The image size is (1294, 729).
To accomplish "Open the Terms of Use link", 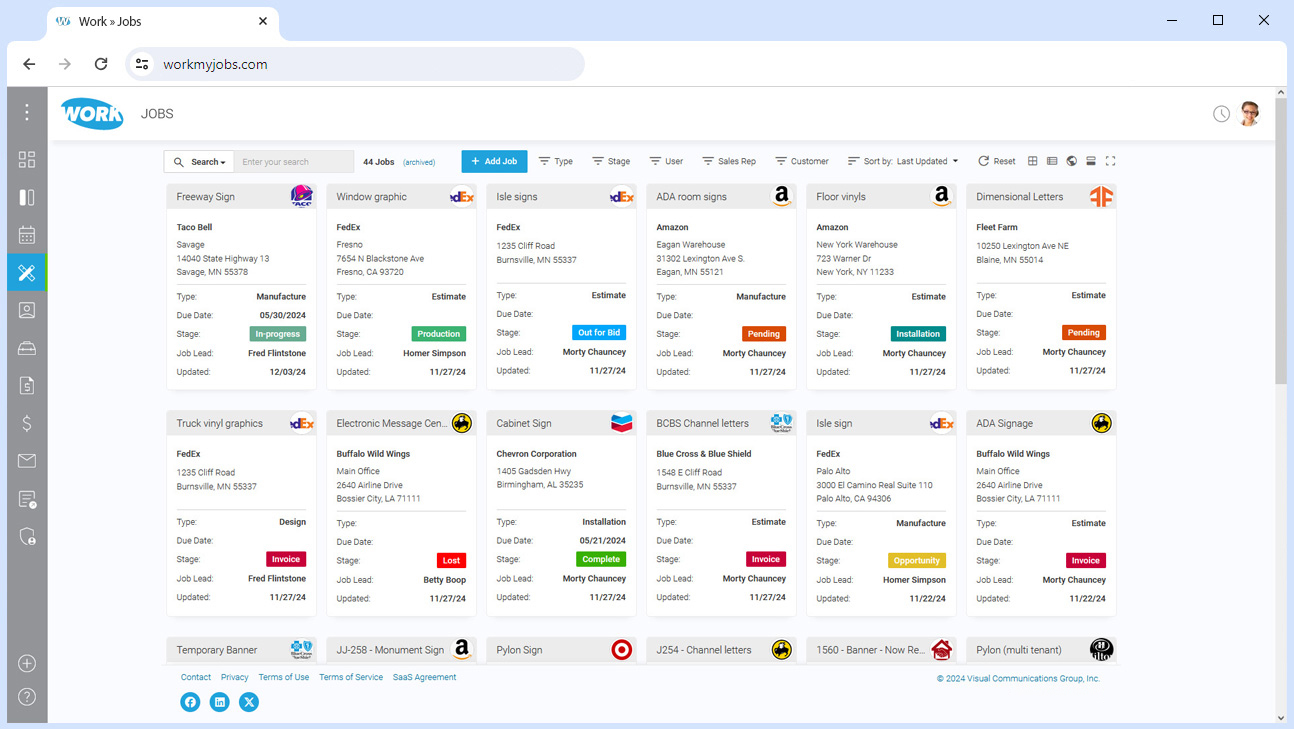I will coord(284,677).
